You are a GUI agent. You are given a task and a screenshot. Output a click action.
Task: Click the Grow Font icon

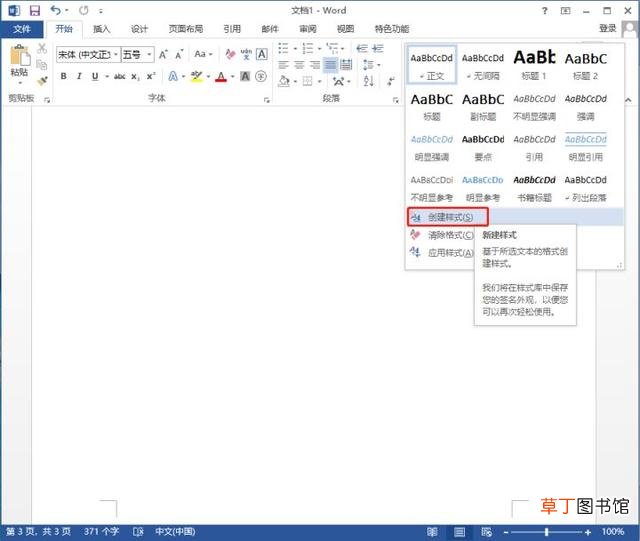click(163, 54)
